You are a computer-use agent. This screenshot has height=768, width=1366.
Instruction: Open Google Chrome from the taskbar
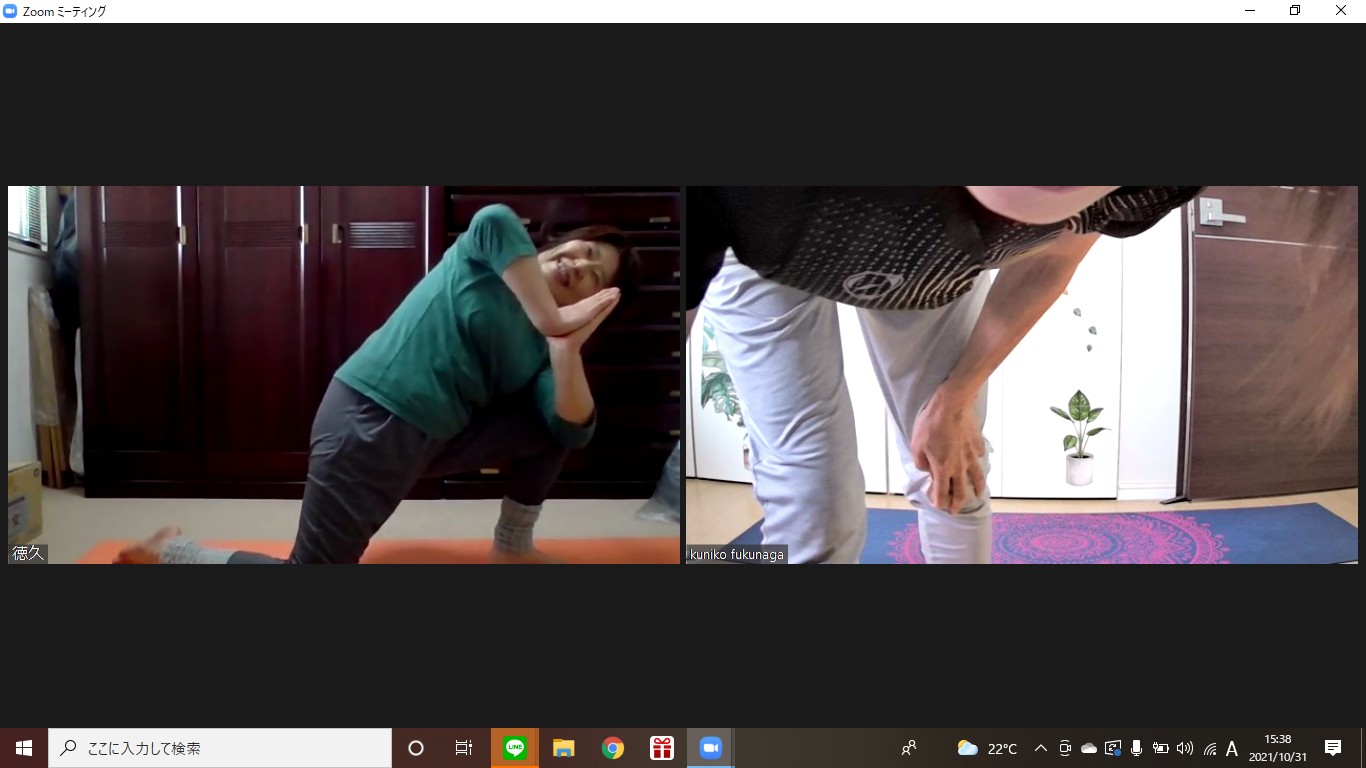[x=613, y=748]
